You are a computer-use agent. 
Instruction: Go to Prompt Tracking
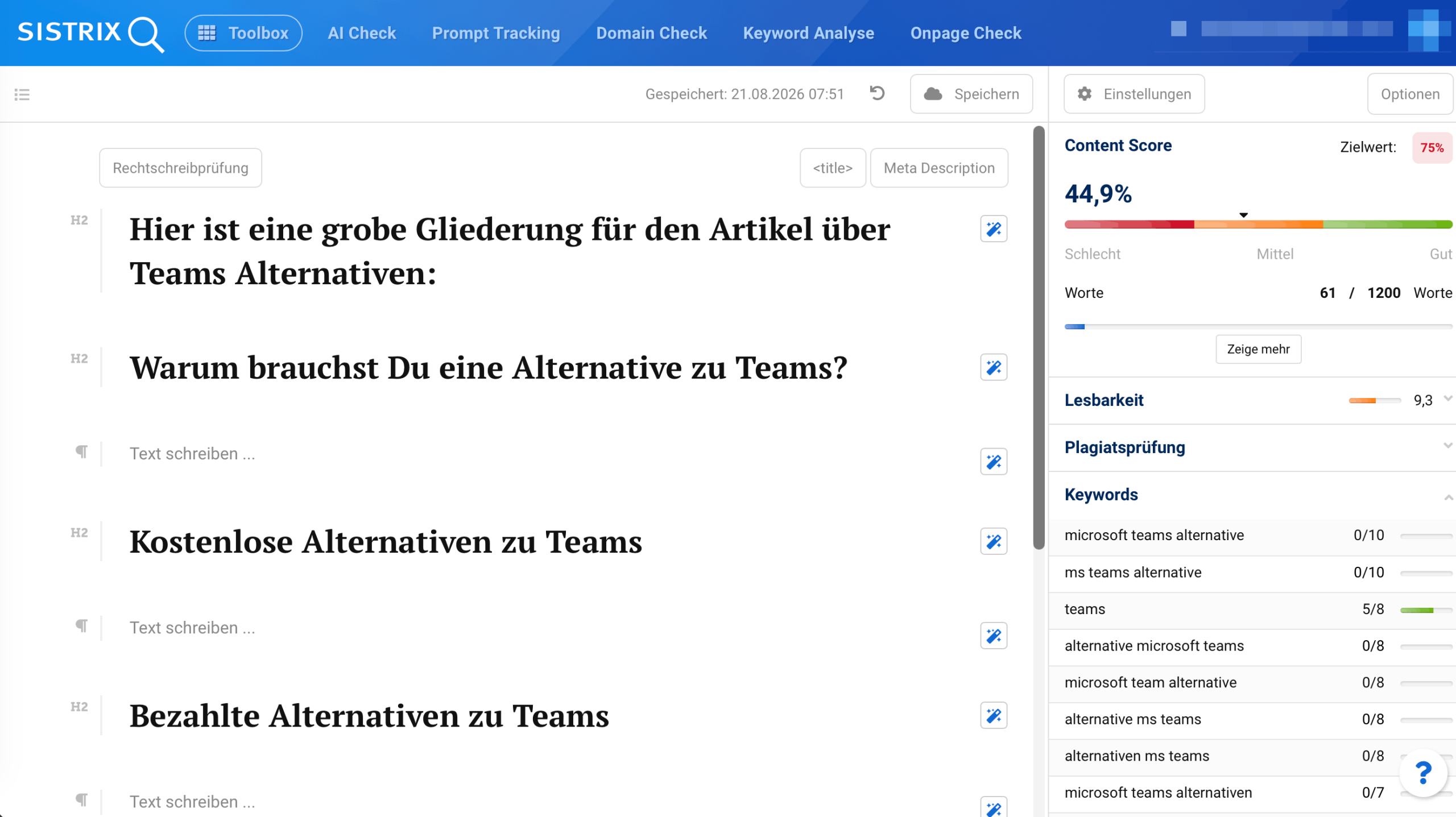(x=496, y=33)
